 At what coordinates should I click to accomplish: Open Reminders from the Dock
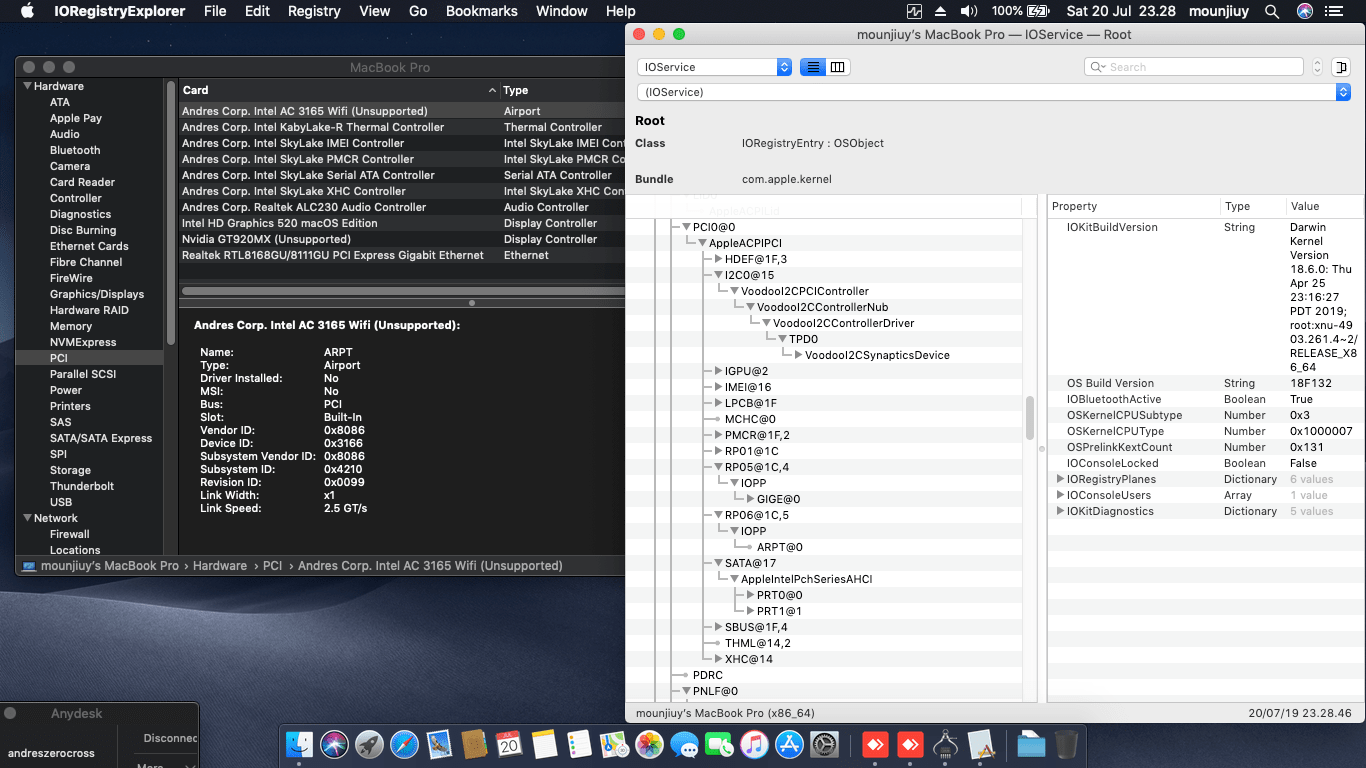pos(579,744)
